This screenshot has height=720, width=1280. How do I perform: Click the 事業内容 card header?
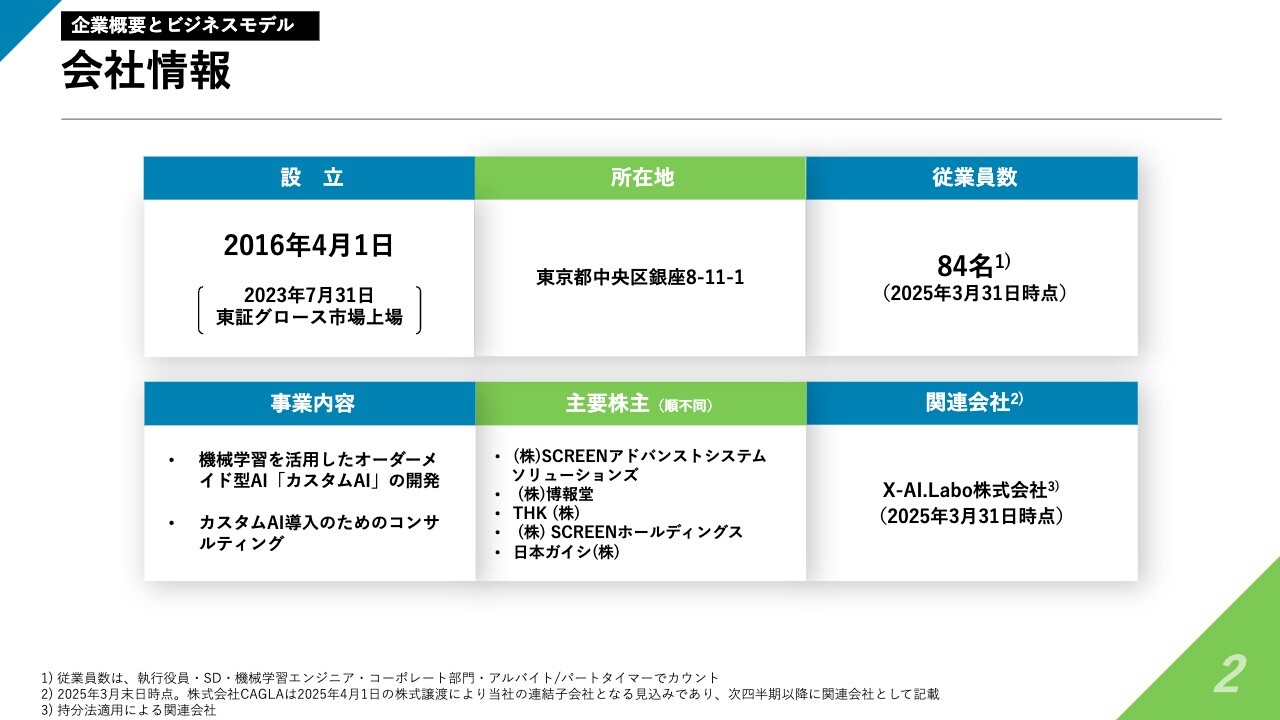click(309, 403)
